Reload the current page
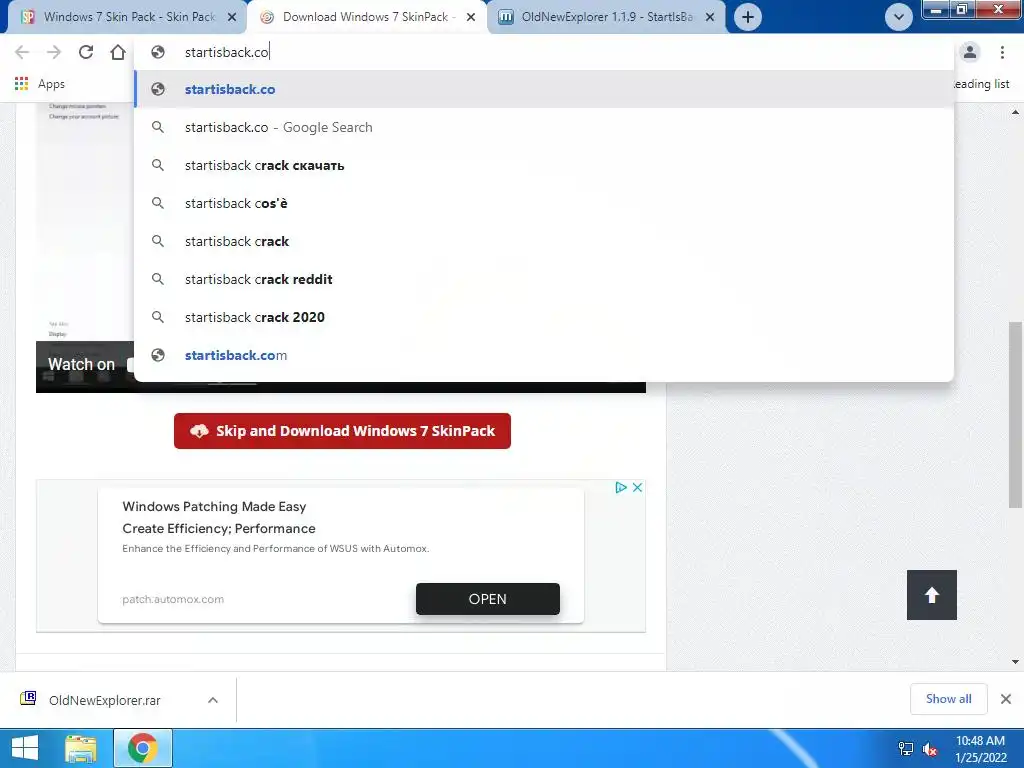This screenshot has height=768, width=1024. click(x=86, y=52)
